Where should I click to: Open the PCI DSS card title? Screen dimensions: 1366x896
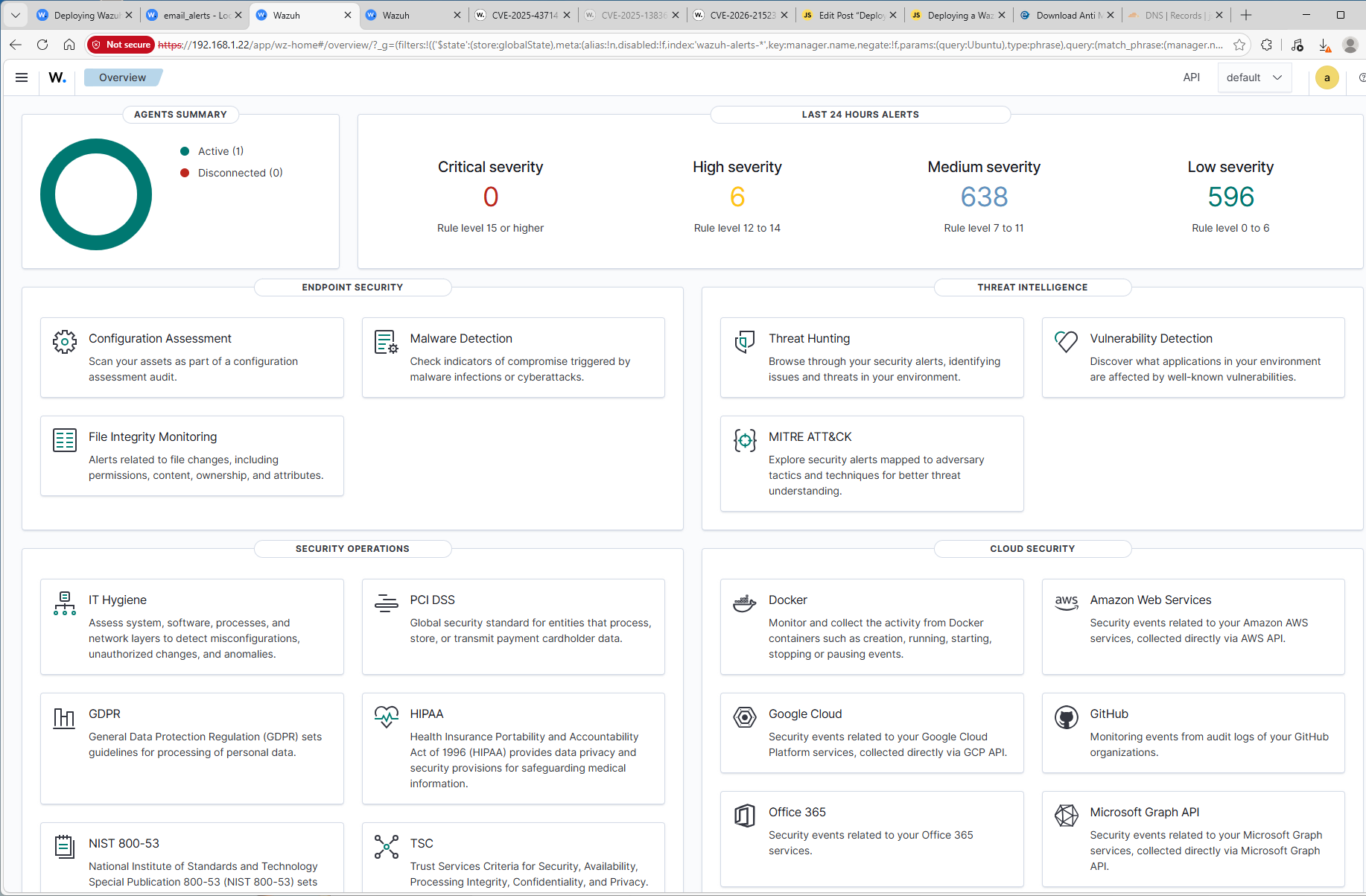click(x=432, y=600)
